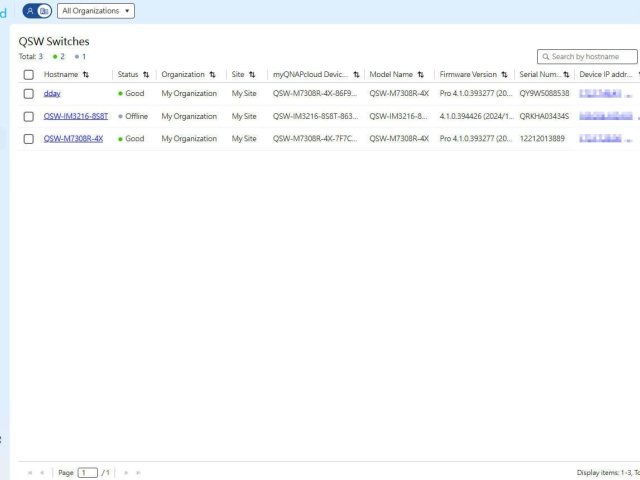
Task: Click the Total: 3 label
Action: 31,56
